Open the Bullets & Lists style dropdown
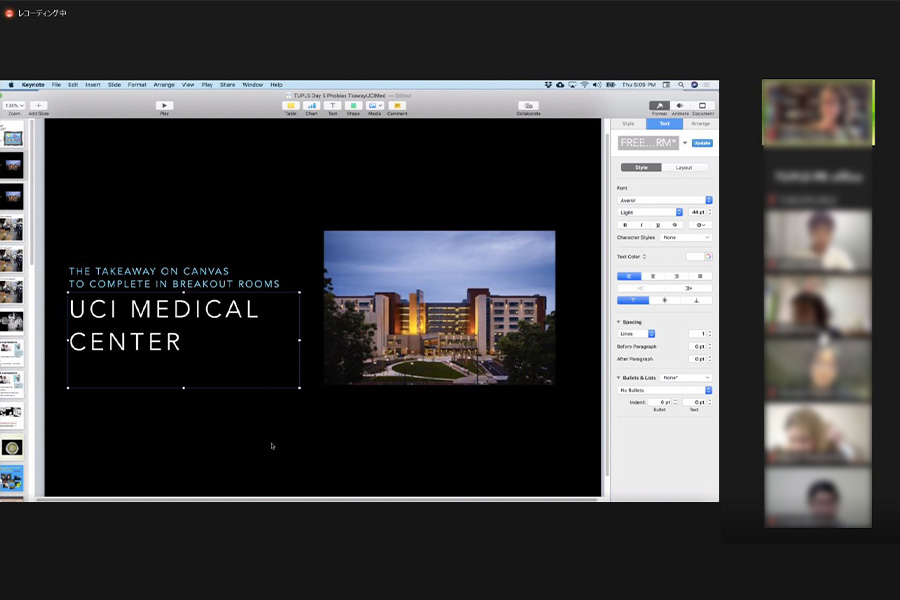This screenshot has height=600, width=900. pos(686,378)
